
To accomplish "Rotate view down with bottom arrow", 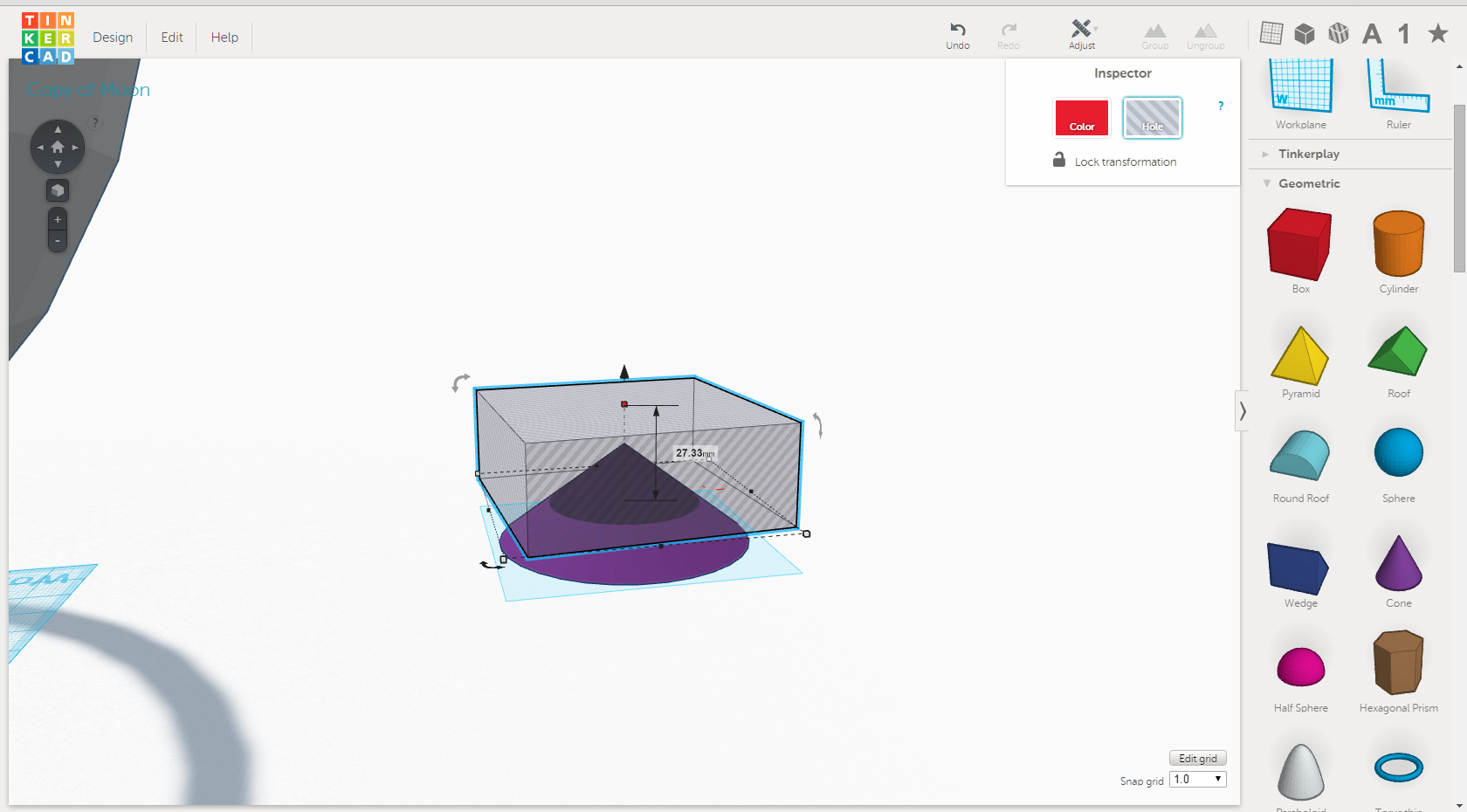I will click(58, 164).
